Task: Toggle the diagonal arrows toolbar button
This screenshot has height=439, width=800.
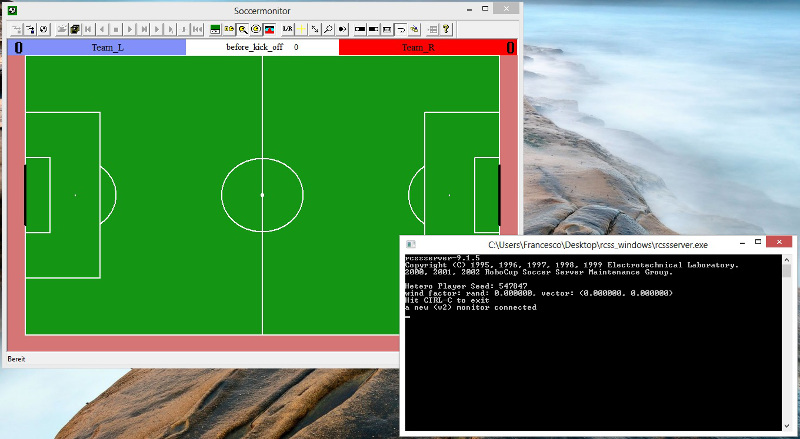Action: [315, 29]
